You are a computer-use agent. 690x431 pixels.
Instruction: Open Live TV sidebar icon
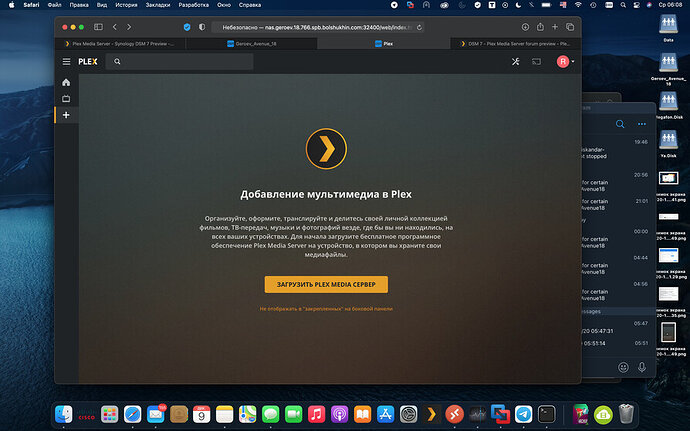coord(66,99)
